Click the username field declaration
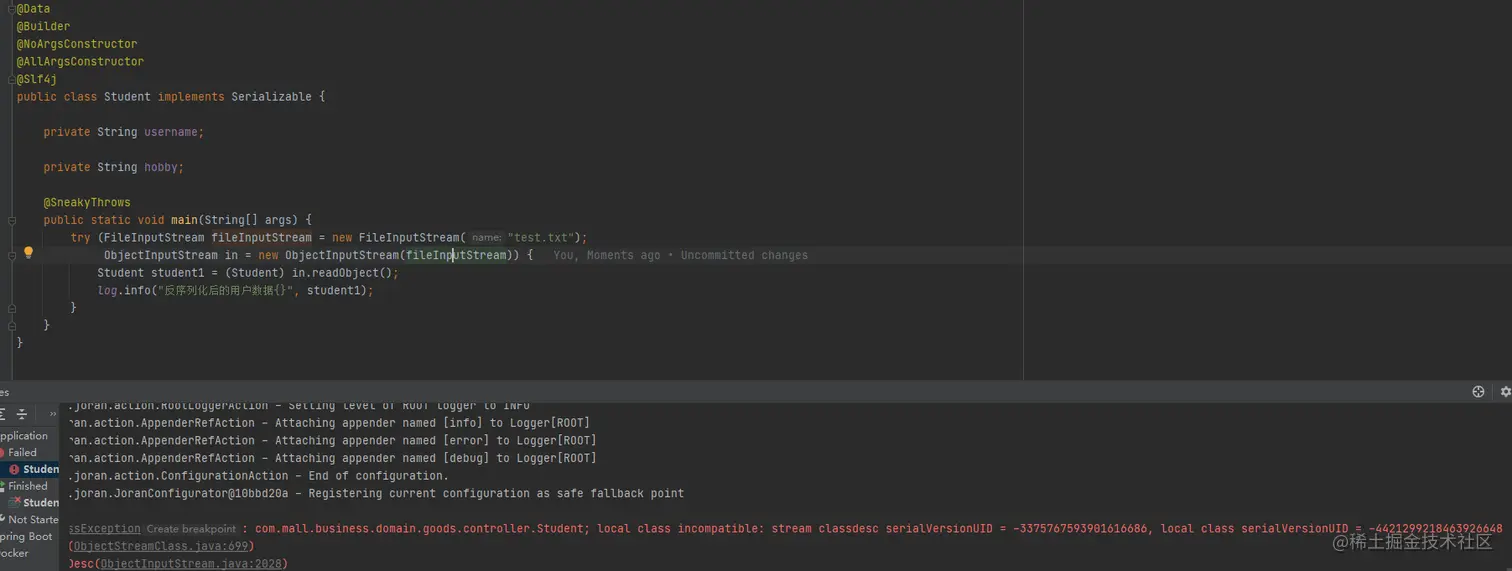This screenshot has width=1512, height=571. tap(123, 132)
